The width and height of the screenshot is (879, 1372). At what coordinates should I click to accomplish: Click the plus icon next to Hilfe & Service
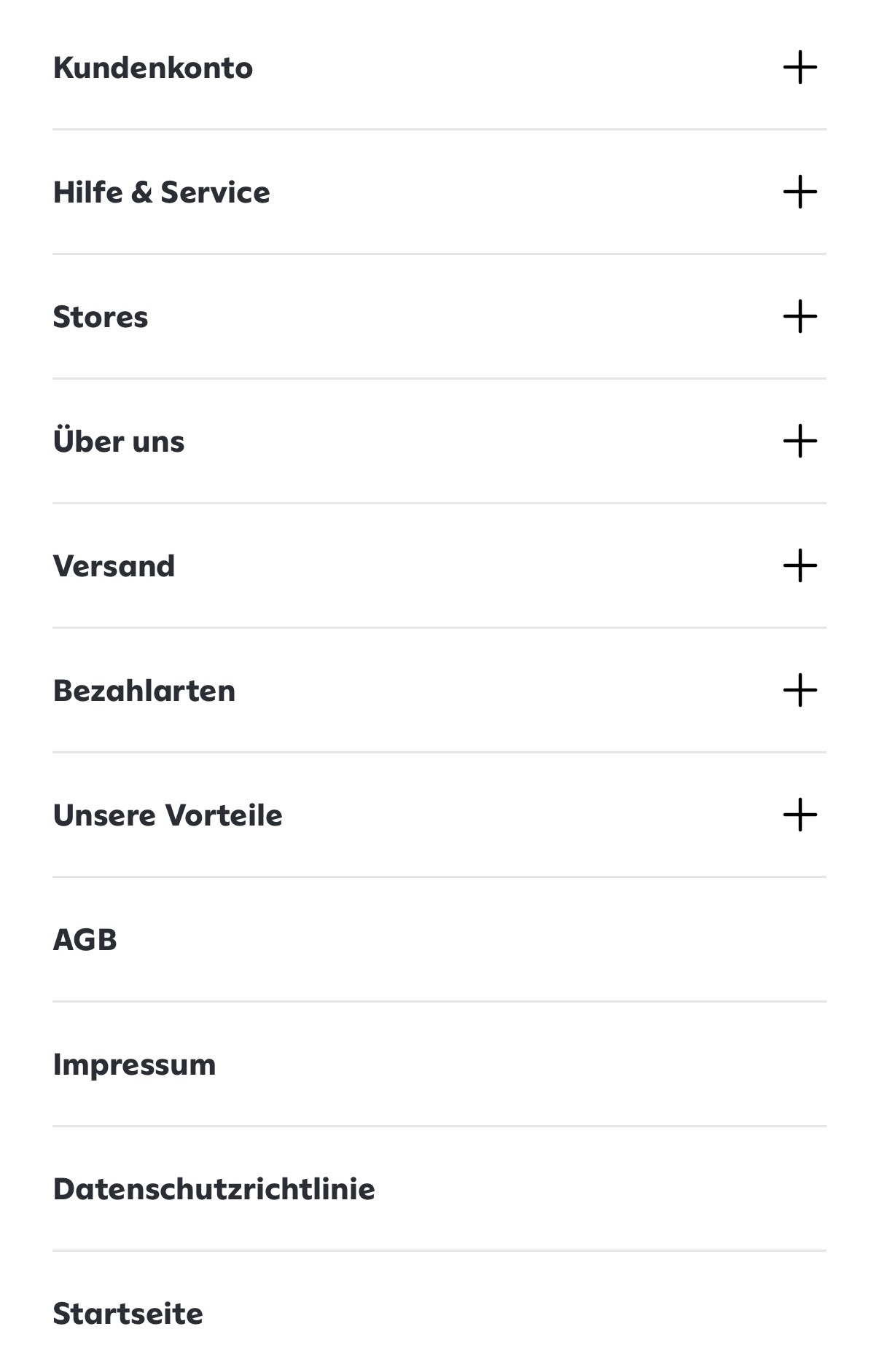point(800,192)
